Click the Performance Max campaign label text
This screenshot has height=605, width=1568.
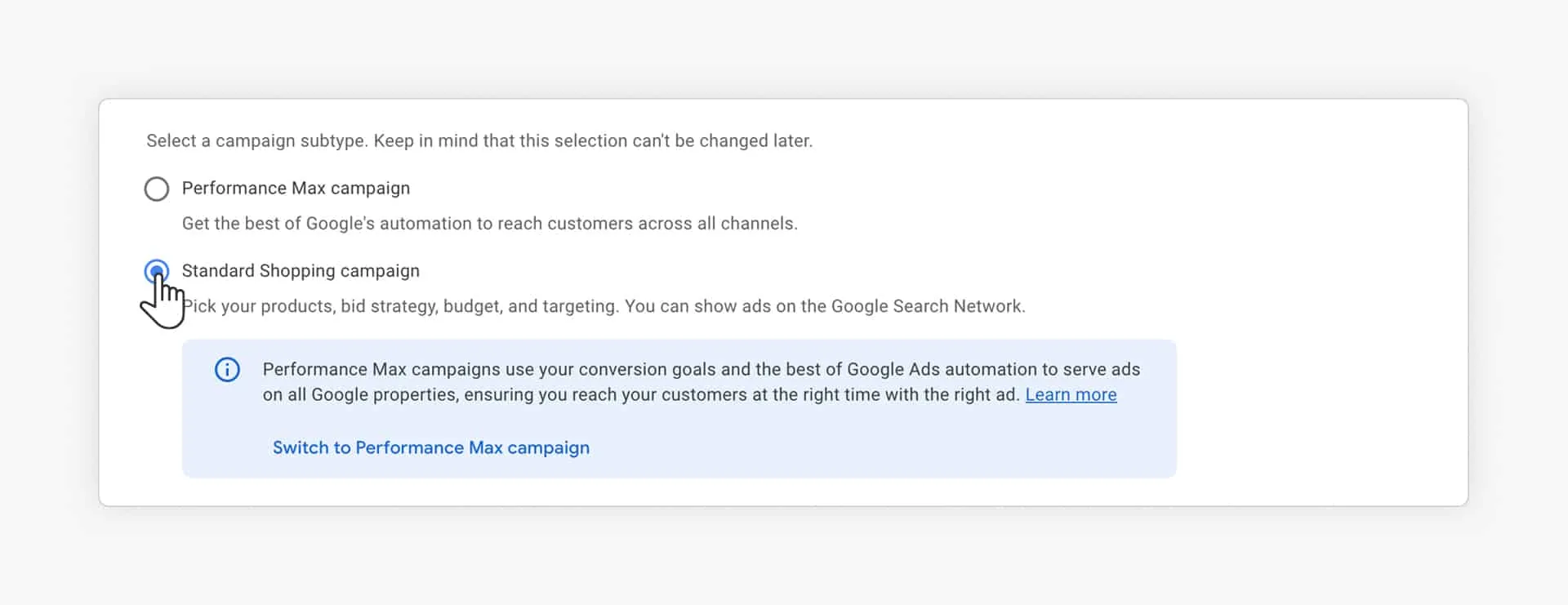(296, 189)
